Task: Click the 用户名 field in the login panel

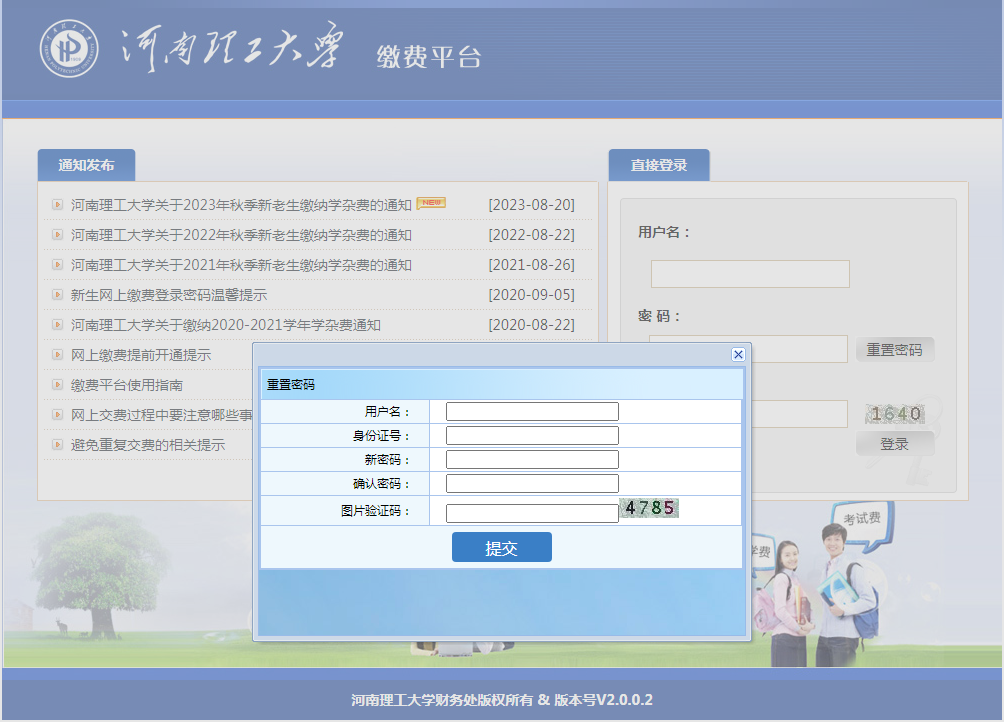Action: [749, 273]
